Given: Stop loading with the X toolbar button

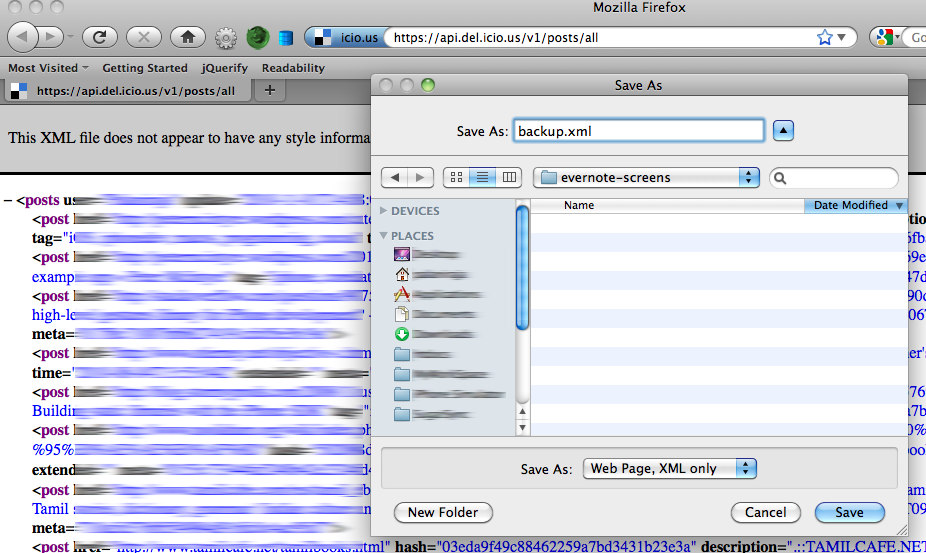Looking at the screenshot, I should click(x=144, y=37).
